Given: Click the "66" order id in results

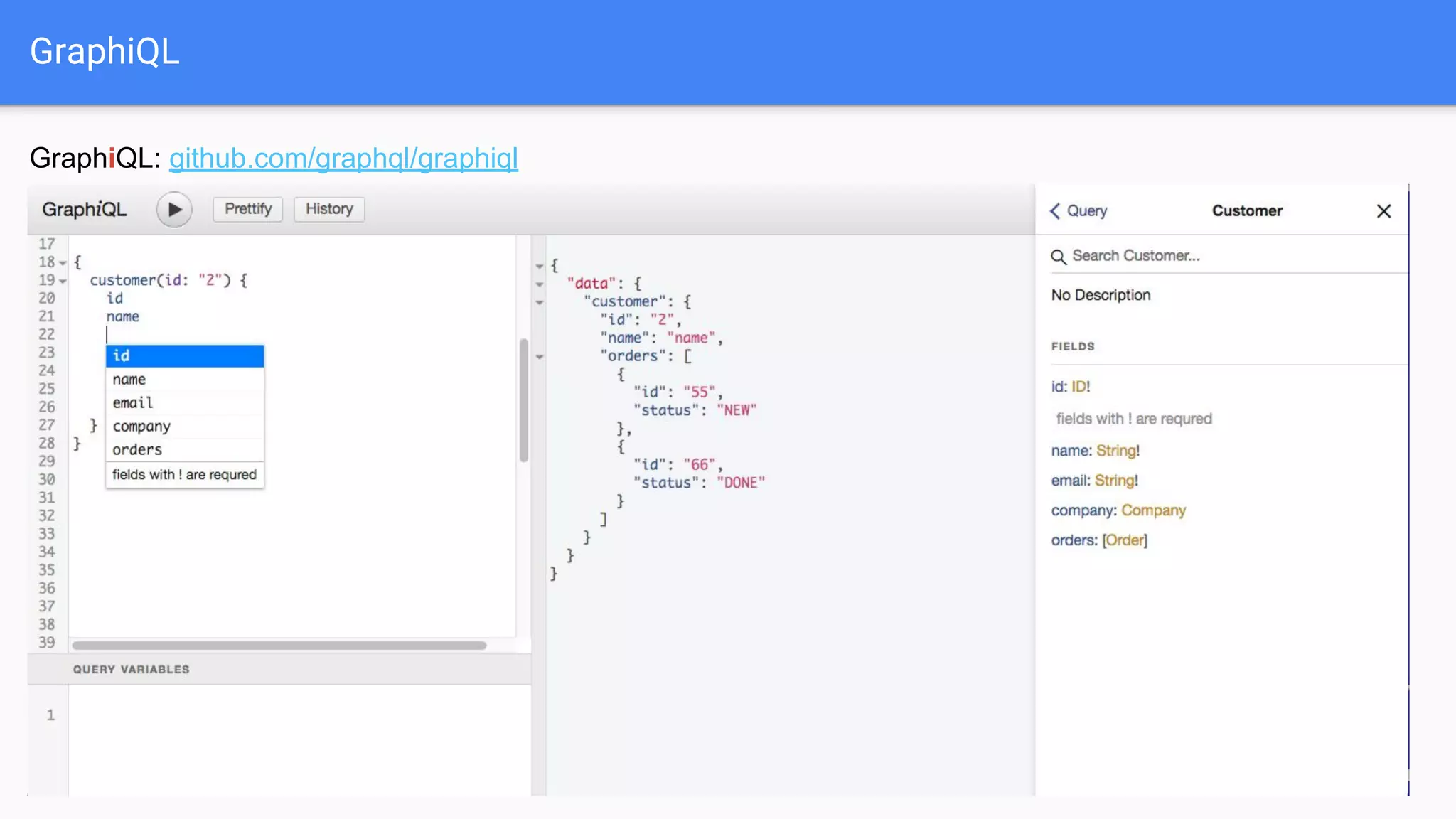Looking at the screenshot, I should pyautogui.click(x=700, y=465).
